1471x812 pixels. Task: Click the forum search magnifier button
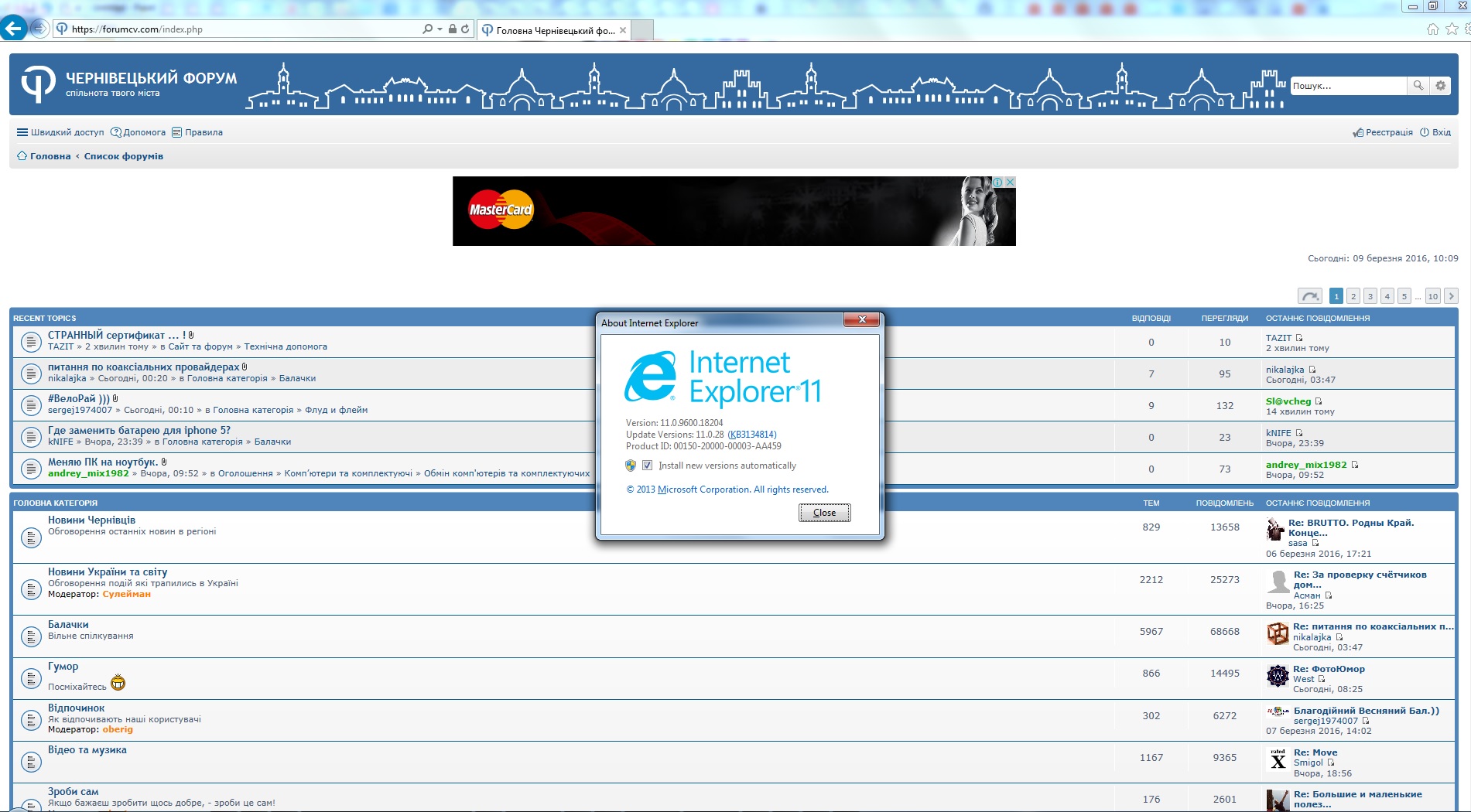(x=1418, y=86)
